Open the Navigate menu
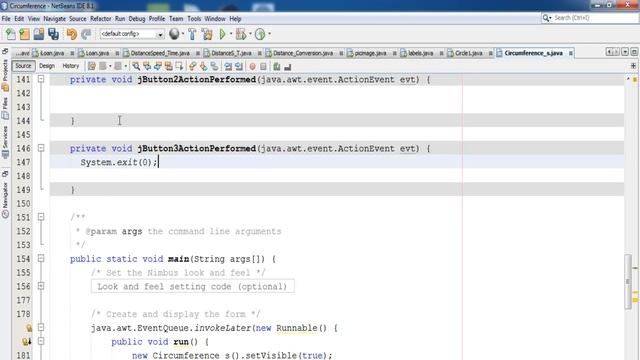The image size is (640, 360). (54, 19)
